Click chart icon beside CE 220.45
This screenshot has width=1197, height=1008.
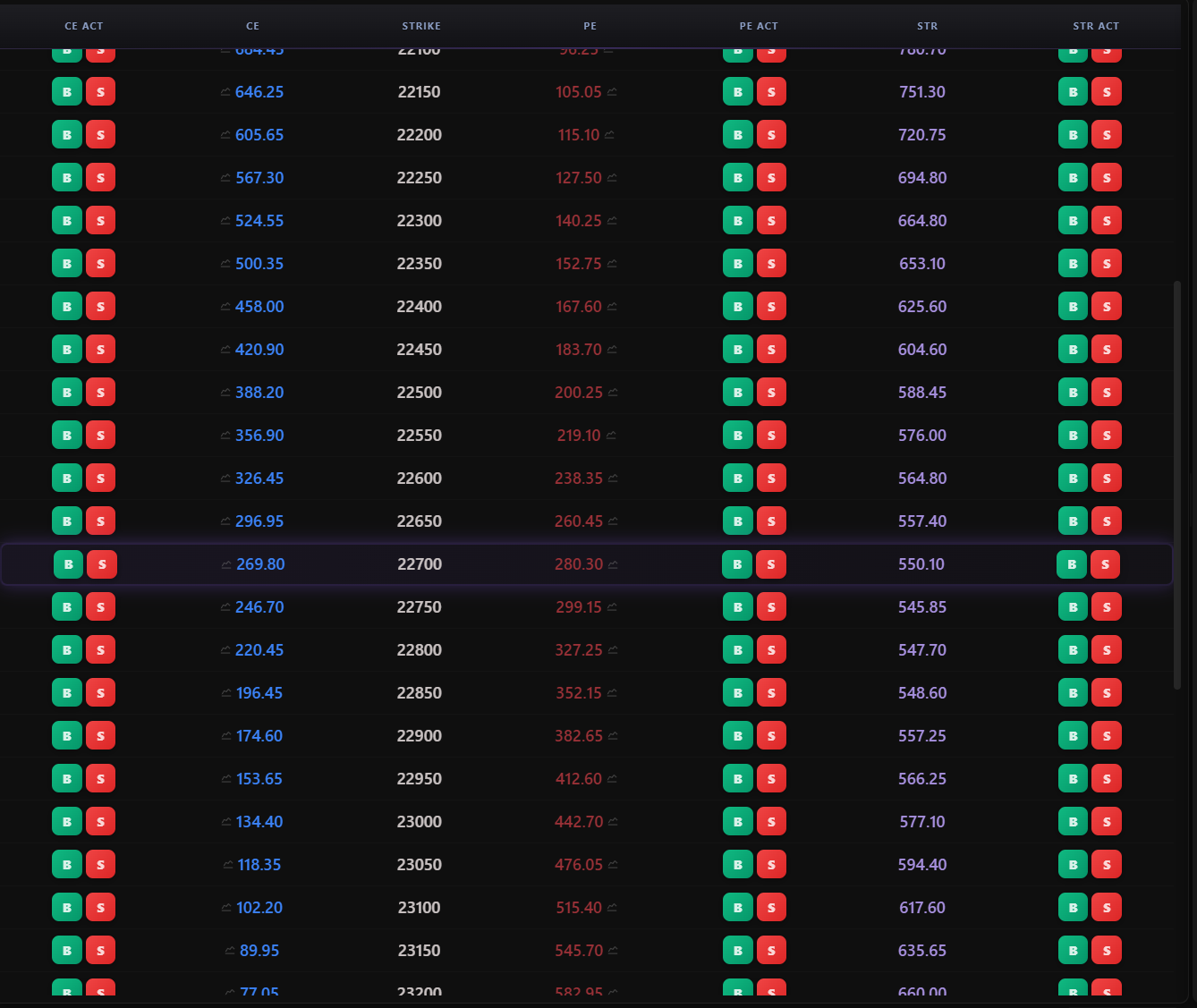(225, 650)
